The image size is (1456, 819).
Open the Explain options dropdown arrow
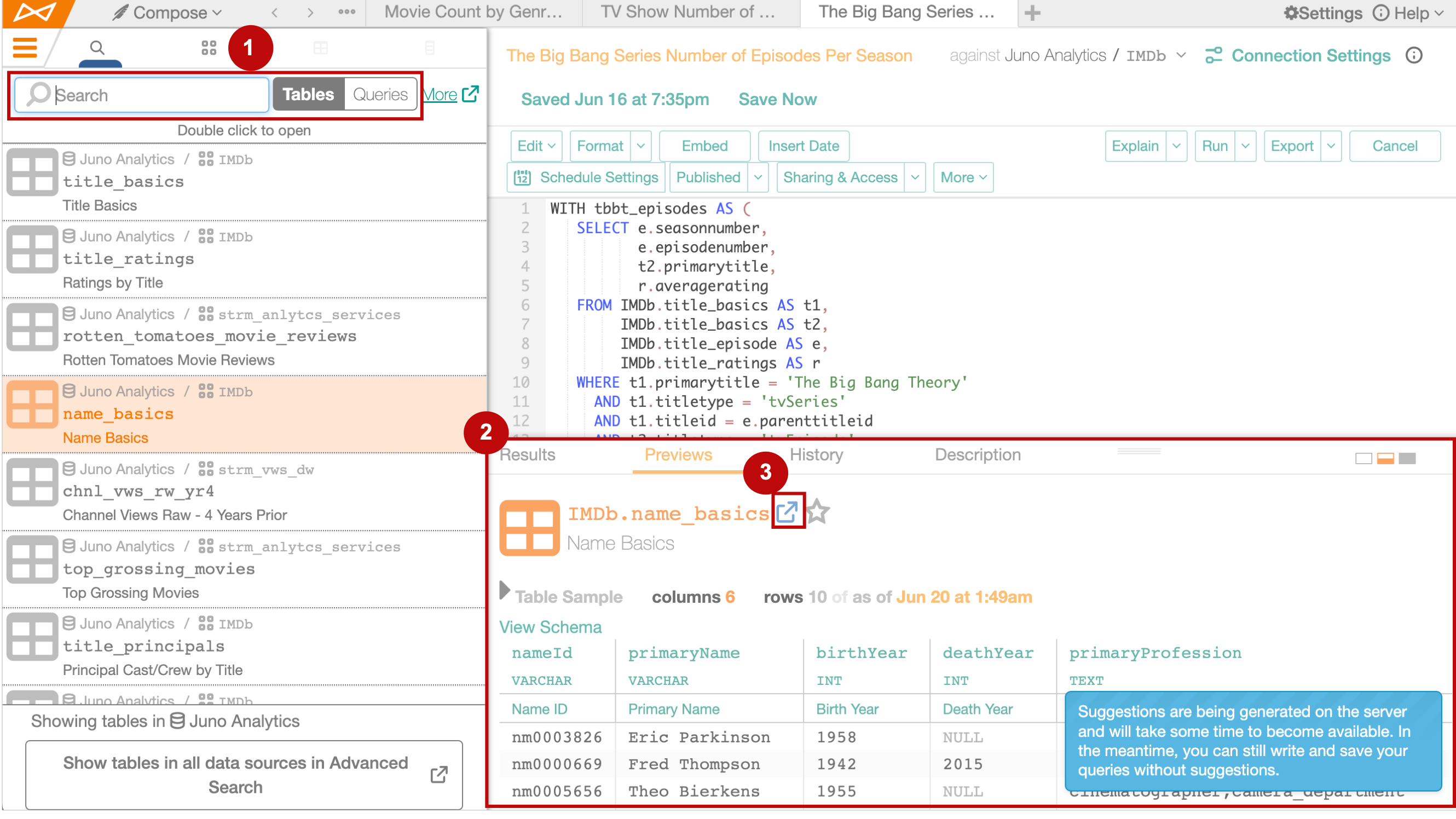(x=1176, y=146)
